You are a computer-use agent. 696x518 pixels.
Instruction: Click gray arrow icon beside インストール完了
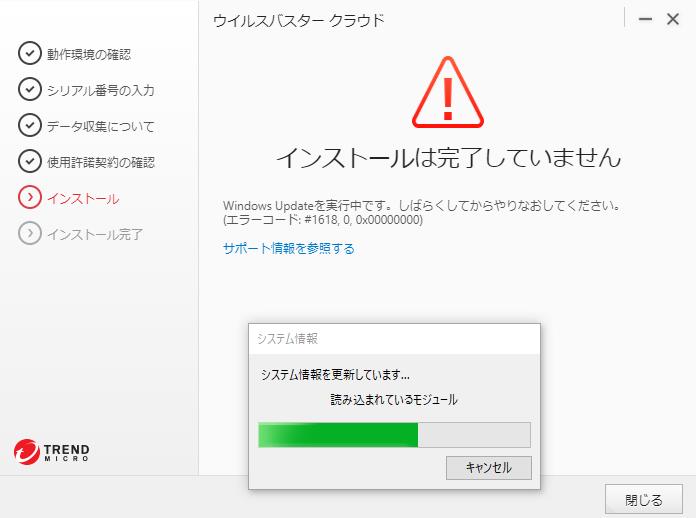30,233
